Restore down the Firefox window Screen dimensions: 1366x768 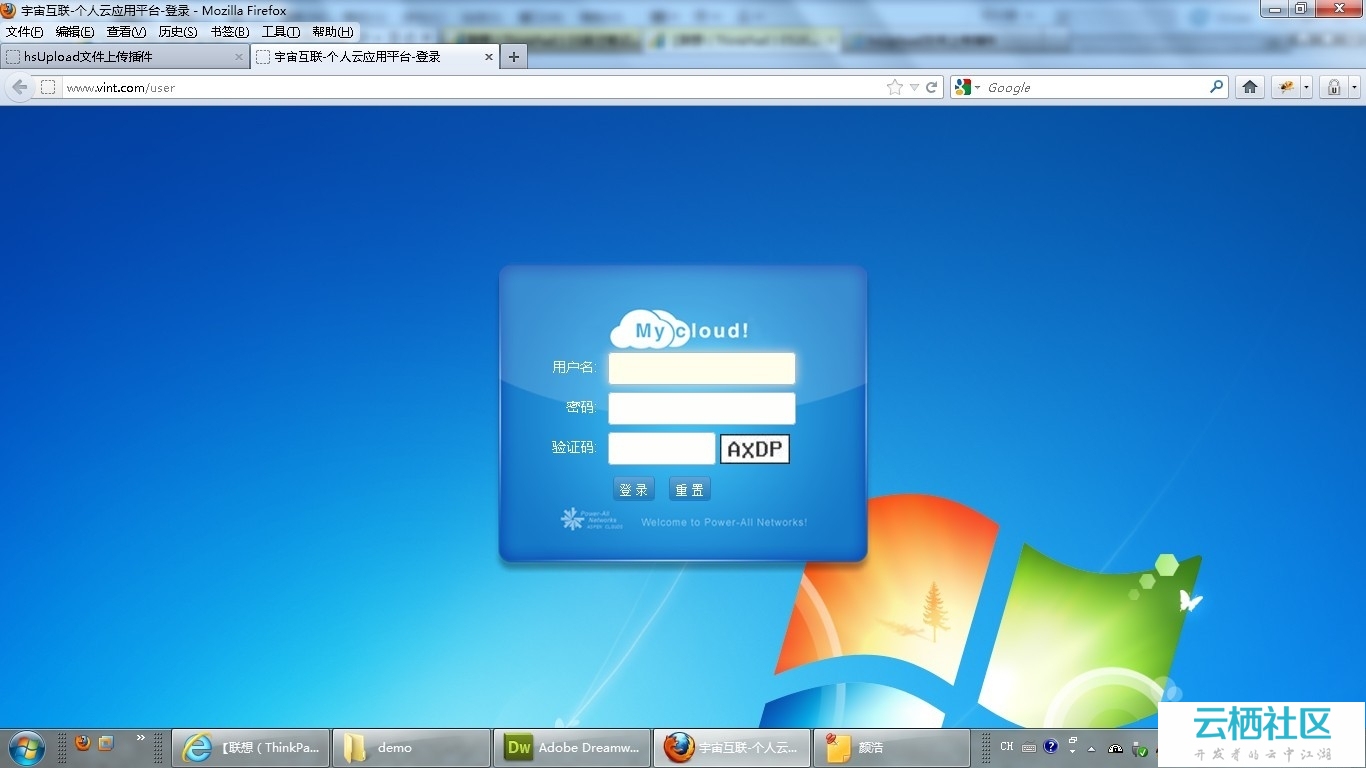coord(1301,9)
